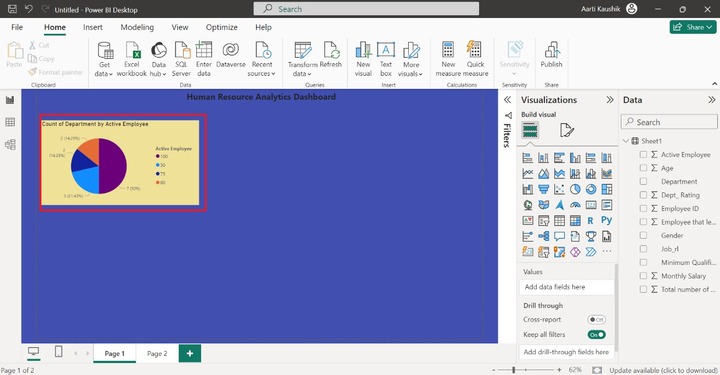Publish the report

[551, 55]
